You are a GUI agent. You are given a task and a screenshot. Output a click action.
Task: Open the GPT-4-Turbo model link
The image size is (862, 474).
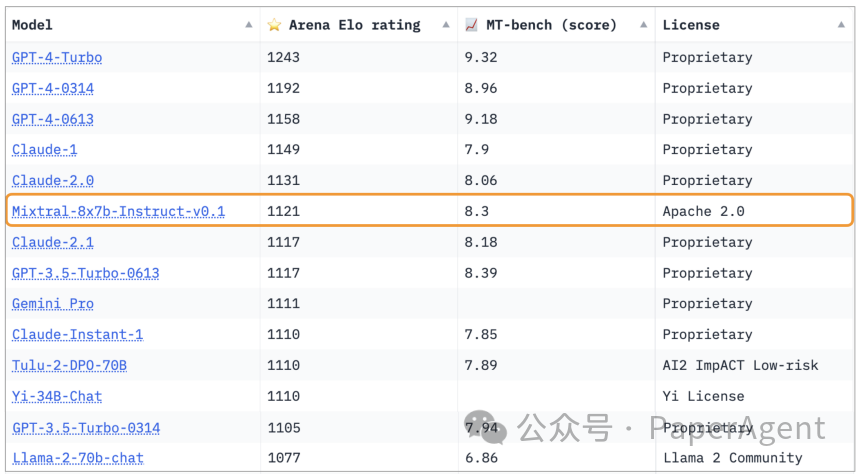click(57, 57)
